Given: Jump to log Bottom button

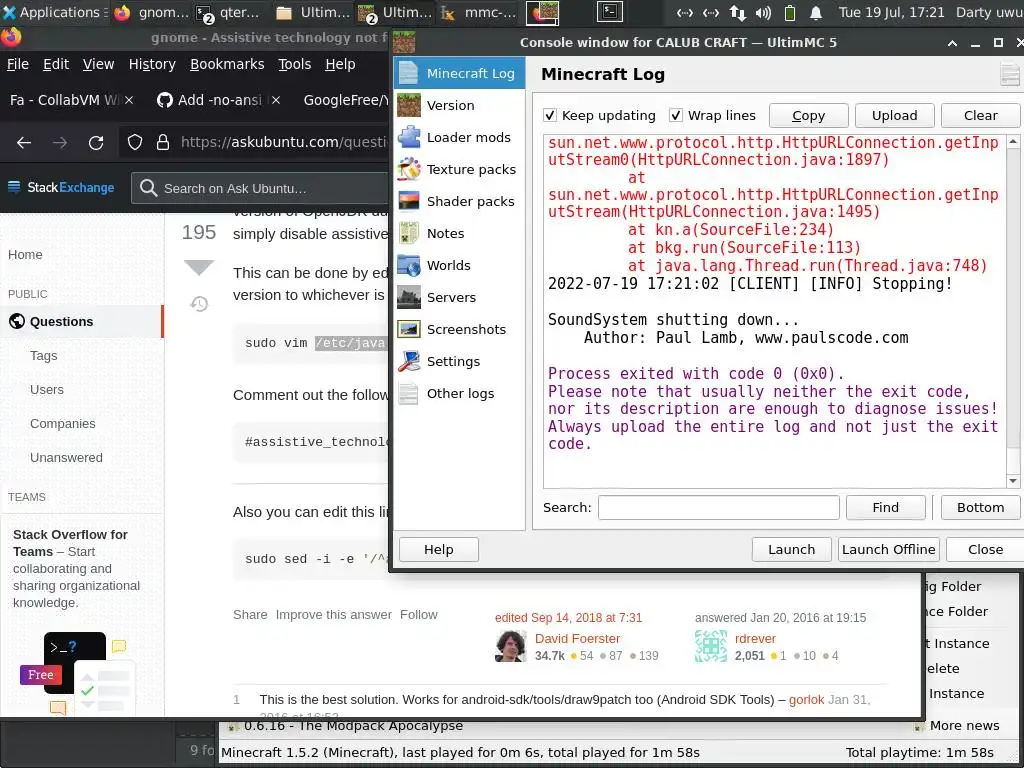Looking at the screenshot, I should tap(981, 507).
